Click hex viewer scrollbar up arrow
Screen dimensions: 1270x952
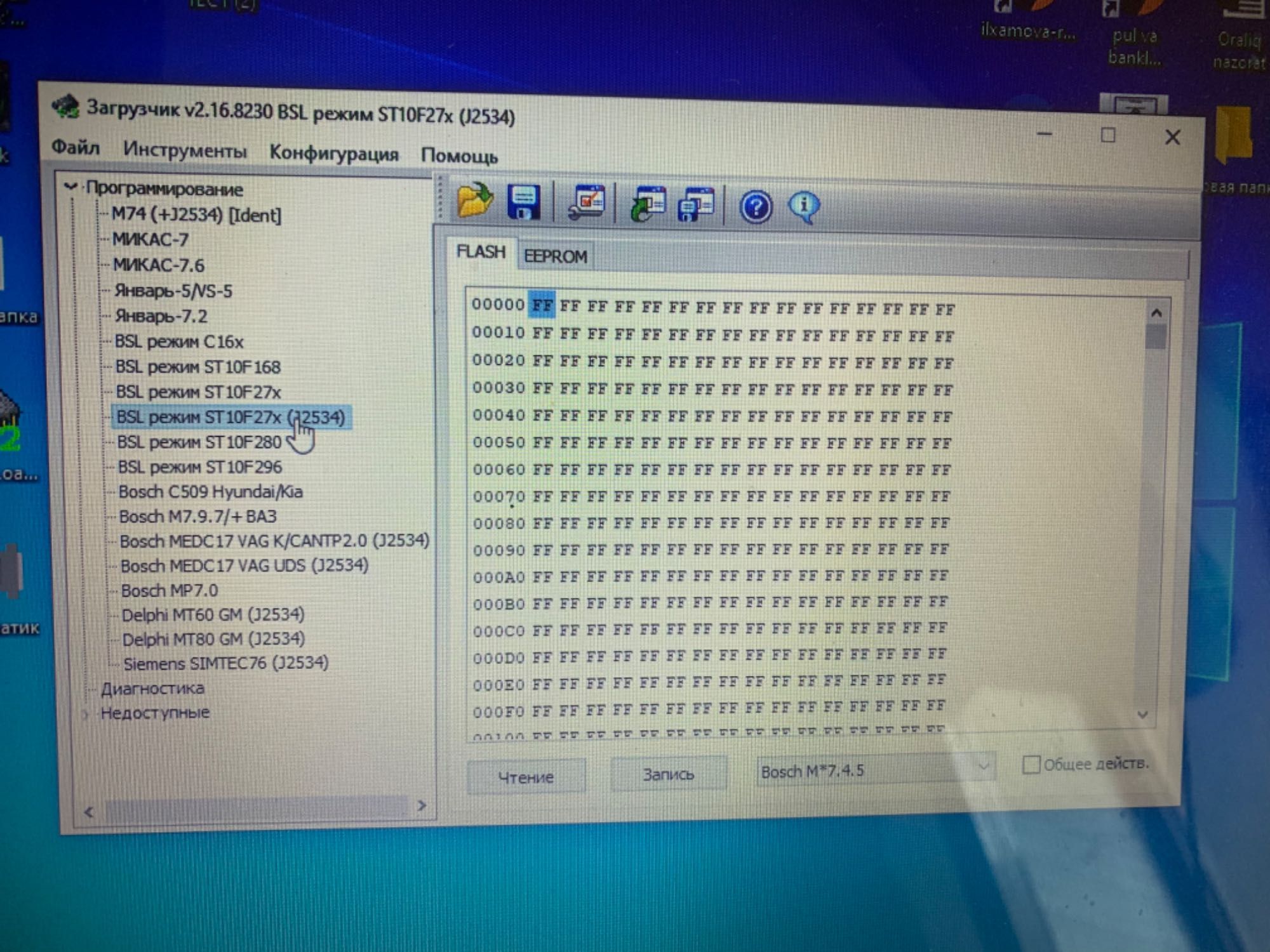[x=1156, y=313]
